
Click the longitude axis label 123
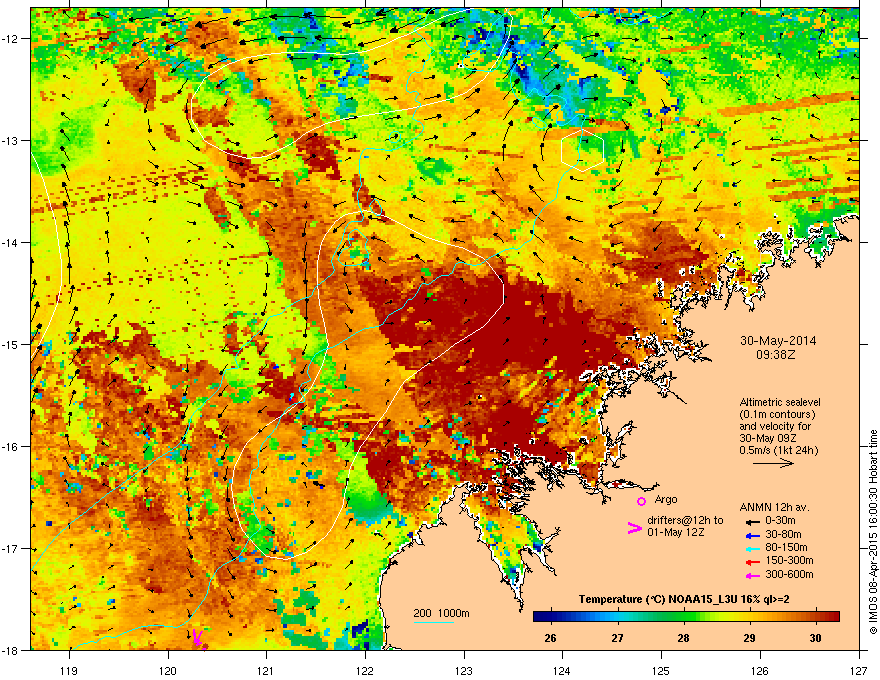(x=464, y=670)
